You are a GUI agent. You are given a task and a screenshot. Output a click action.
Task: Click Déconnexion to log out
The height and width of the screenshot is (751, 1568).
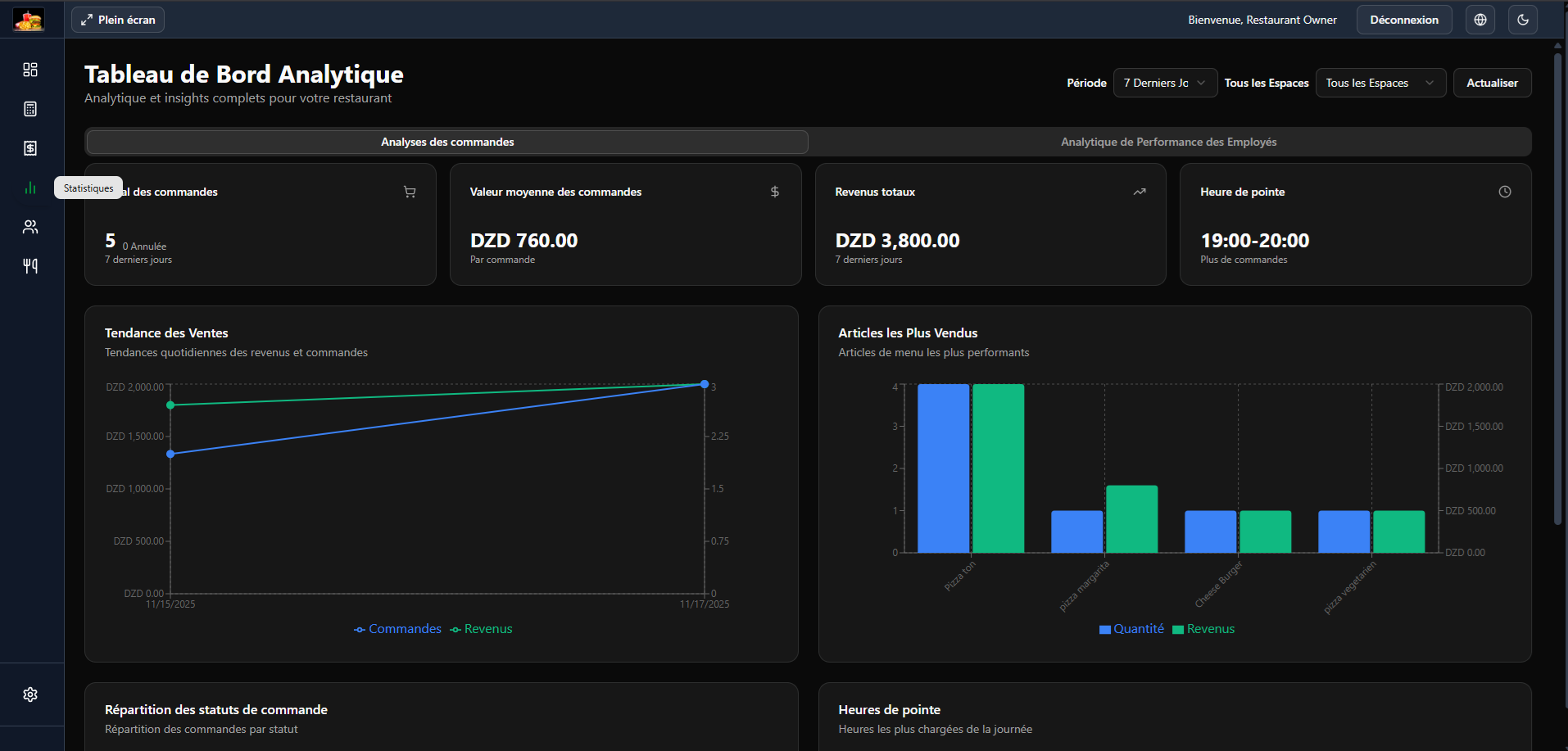[1403, 19]
